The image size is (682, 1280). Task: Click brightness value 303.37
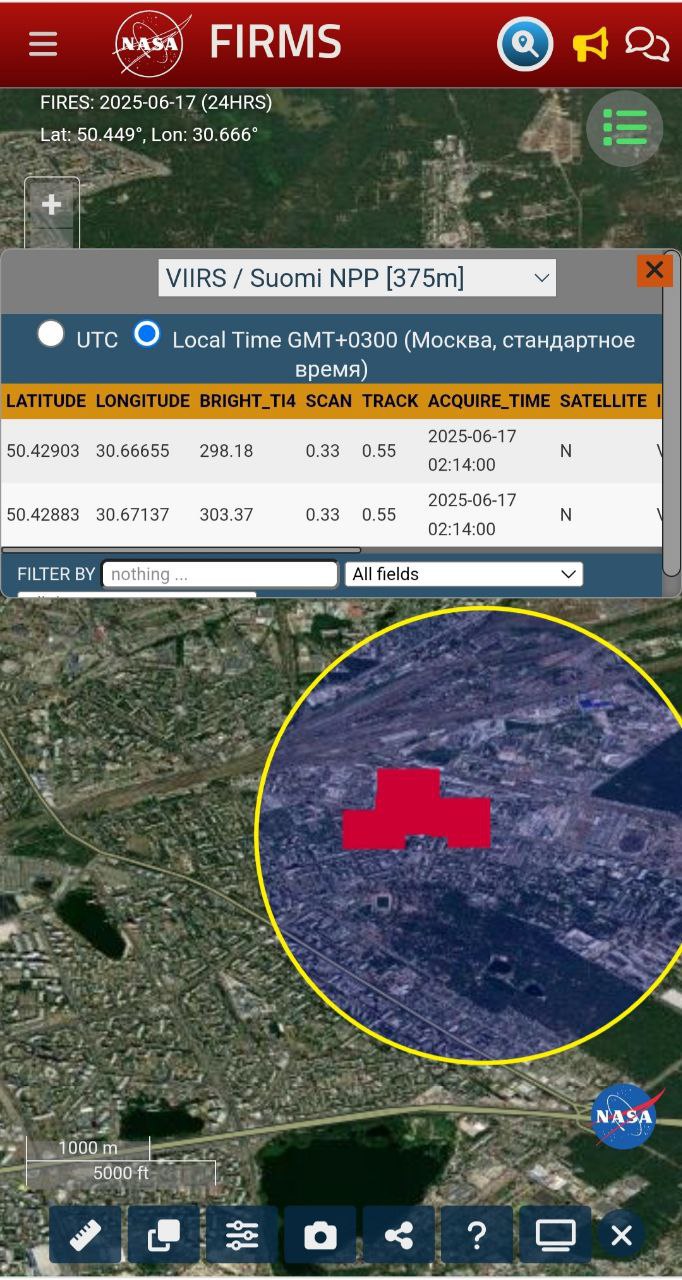(x=227, y=515)
